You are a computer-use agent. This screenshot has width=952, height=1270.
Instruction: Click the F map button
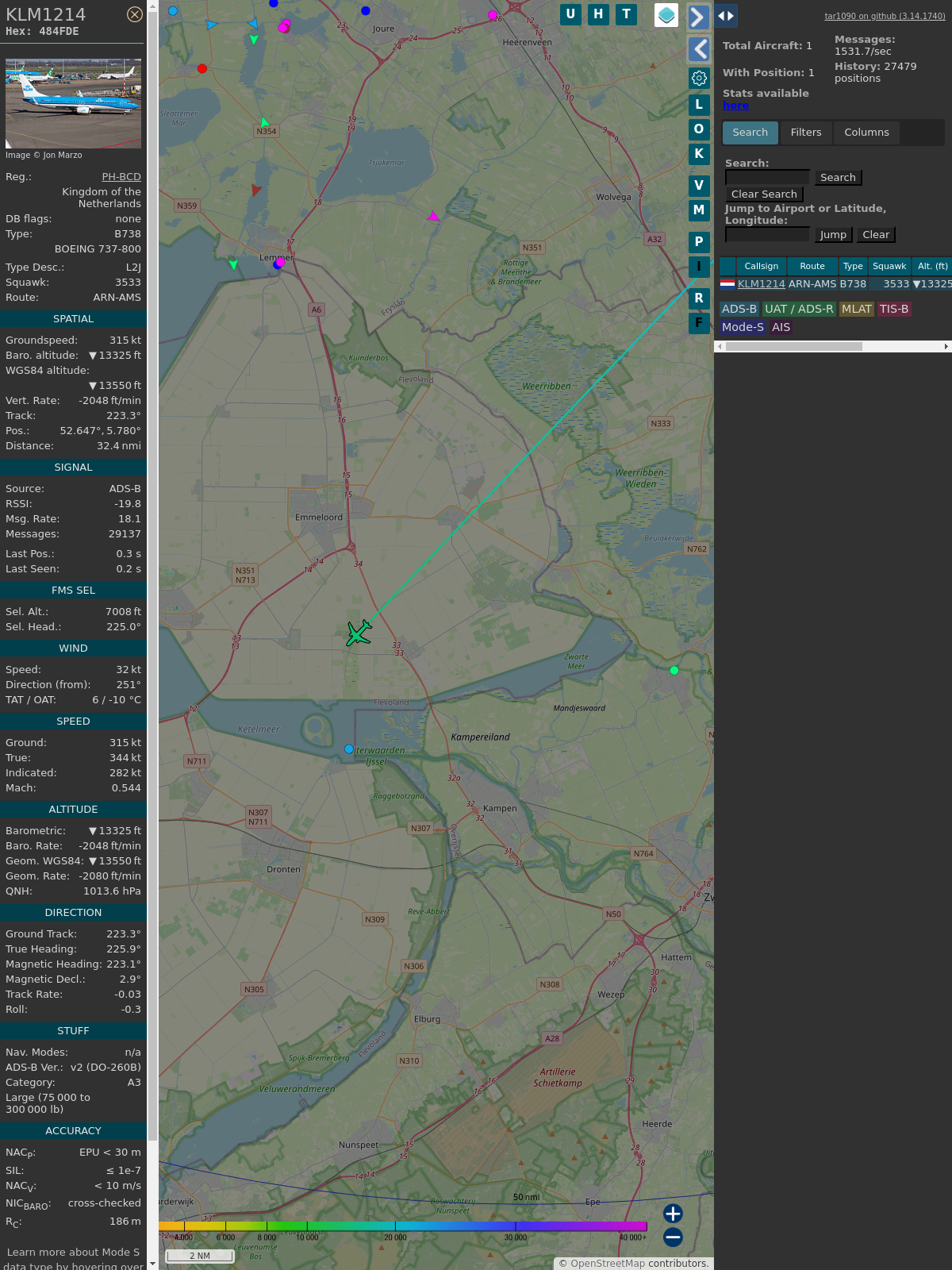coord(699,323)
